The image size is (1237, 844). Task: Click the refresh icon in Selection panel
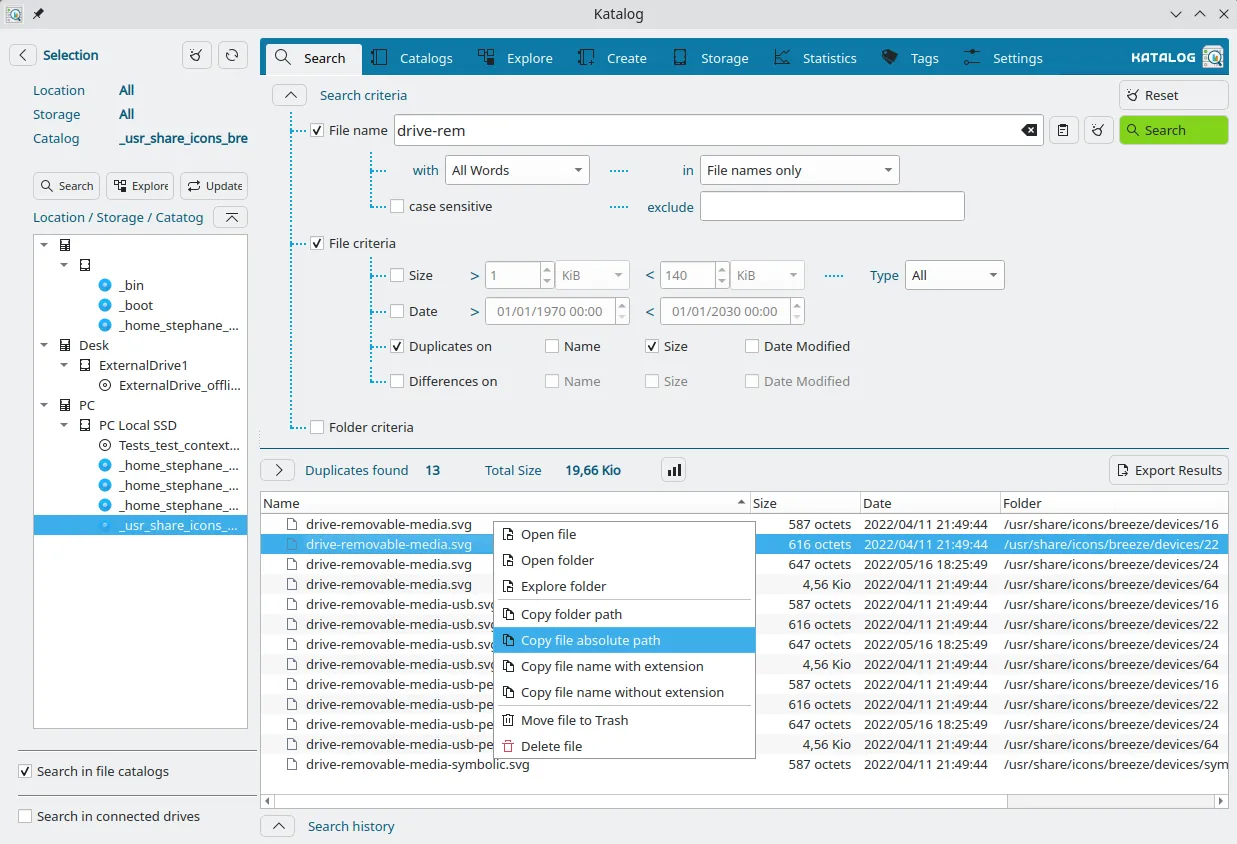click(x=232, y=55)
